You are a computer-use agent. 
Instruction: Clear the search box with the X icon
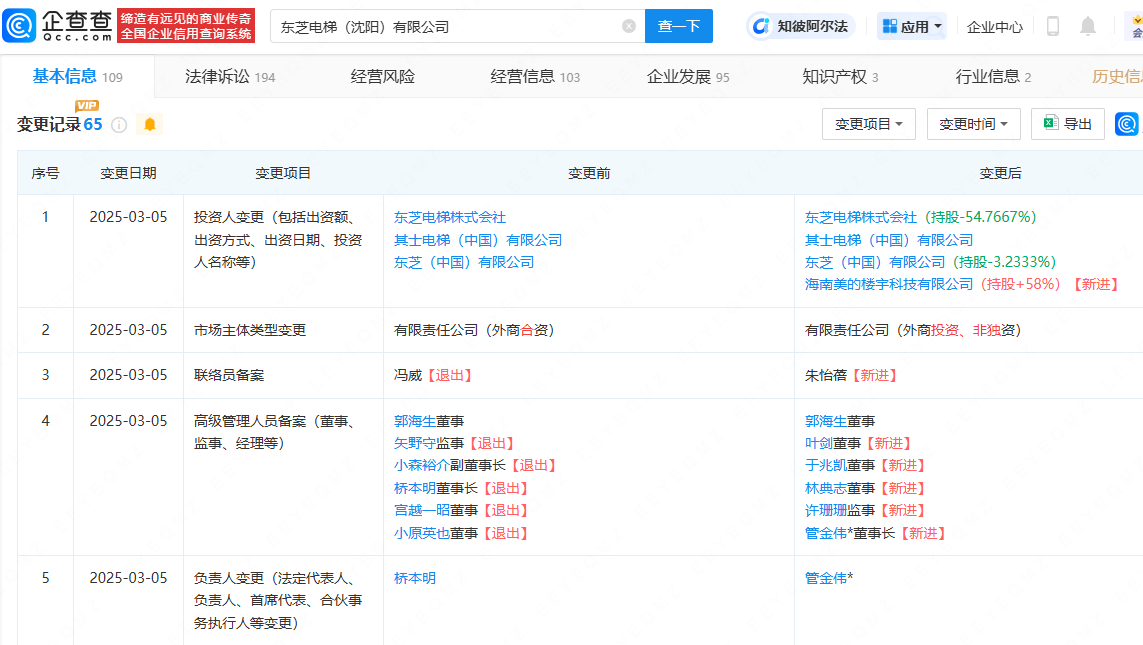(x=628, y=26)
